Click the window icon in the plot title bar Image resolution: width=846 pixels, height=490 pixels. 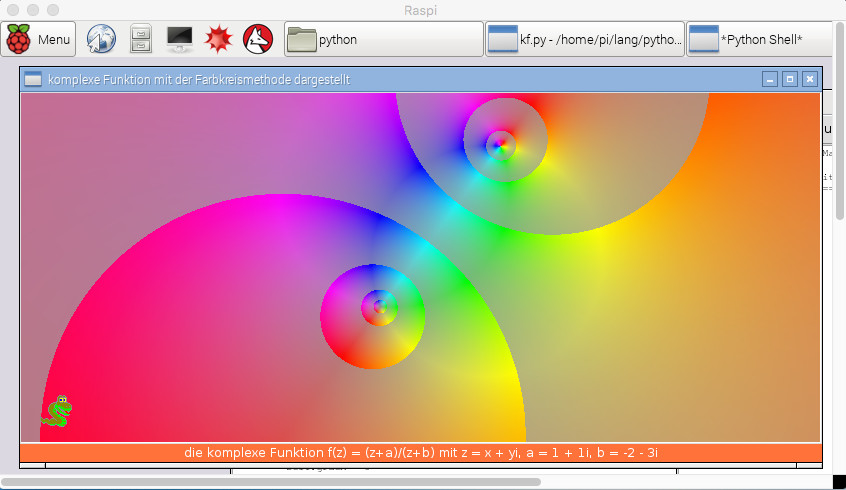[33, 79]
